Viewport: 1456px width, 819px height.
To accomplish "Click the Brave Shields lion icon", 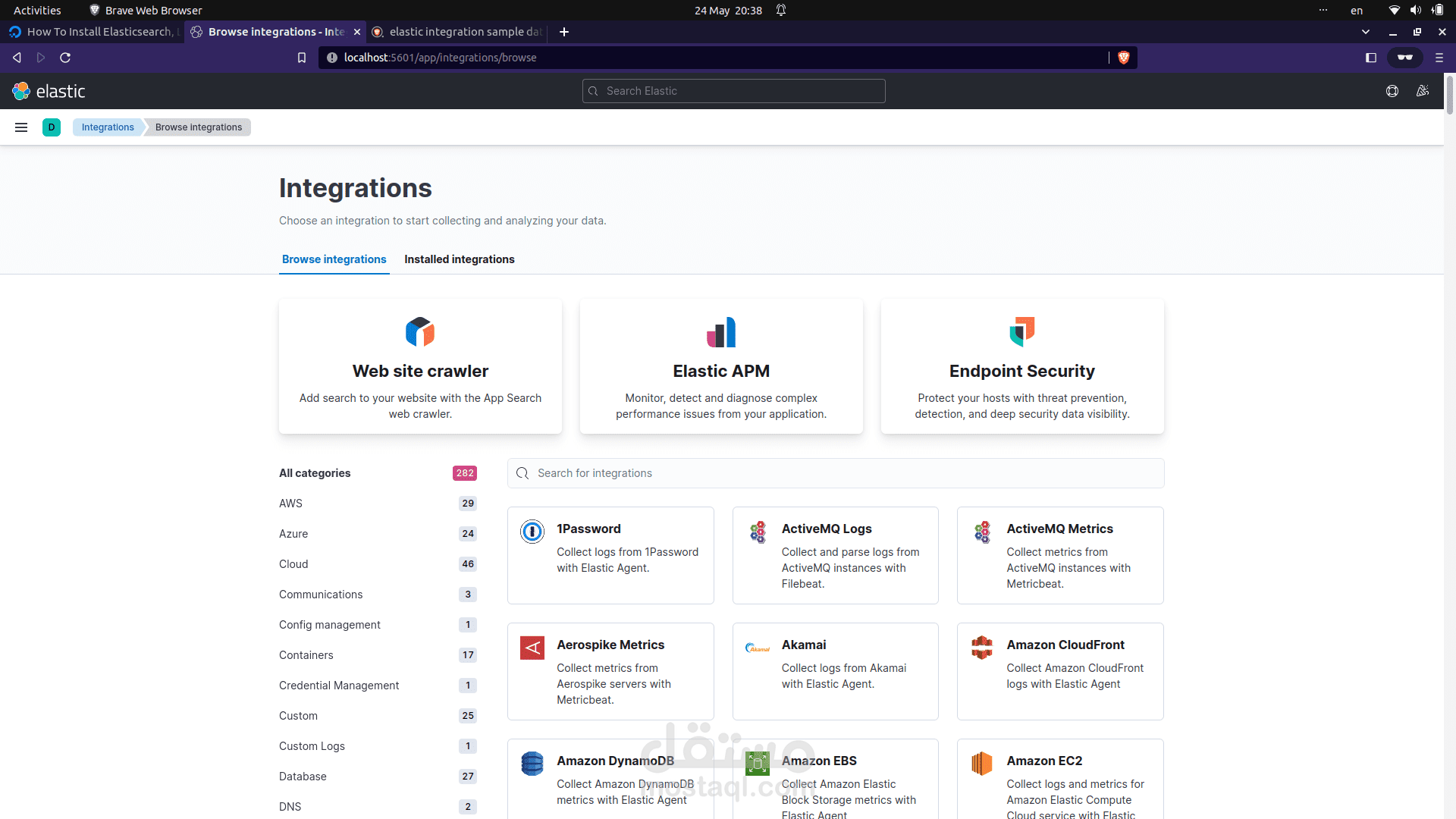I will pos(1124,58).
